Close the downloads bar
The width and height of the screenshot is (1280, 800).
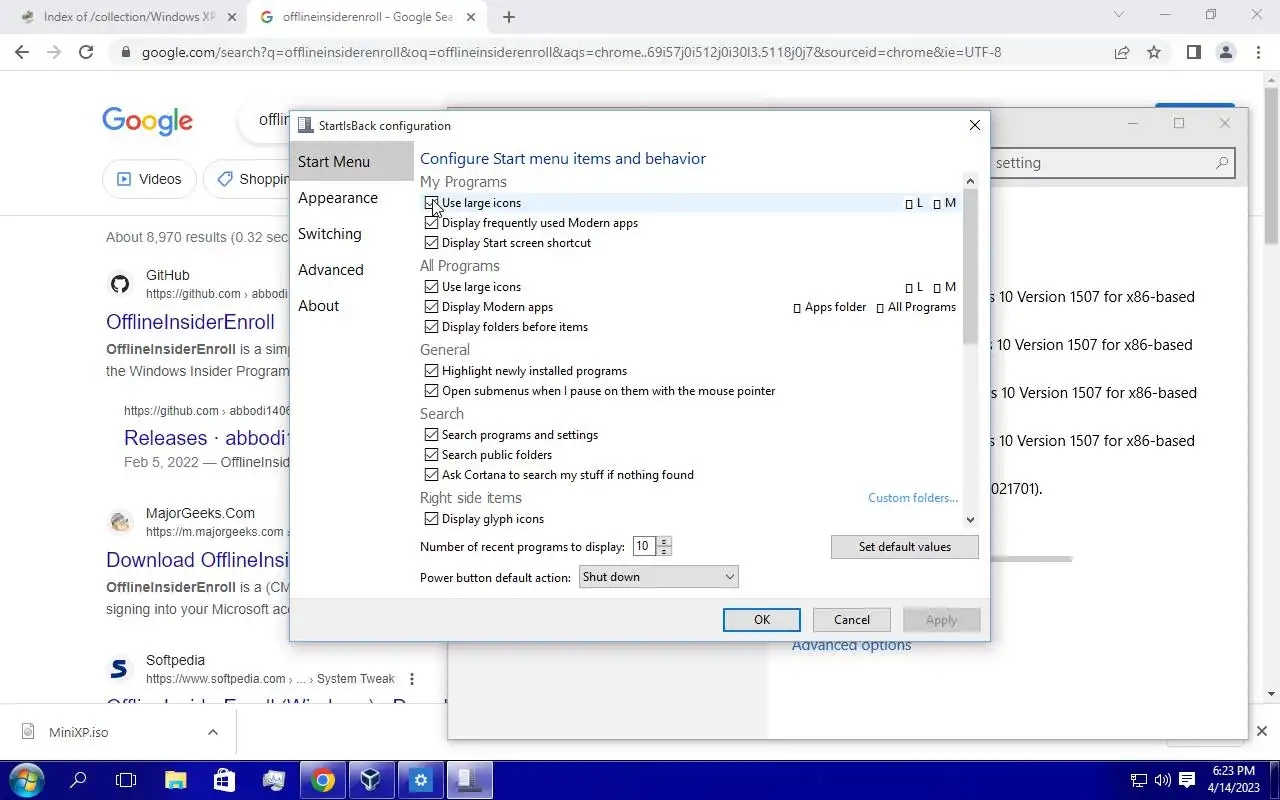(x=1262, y=731)
